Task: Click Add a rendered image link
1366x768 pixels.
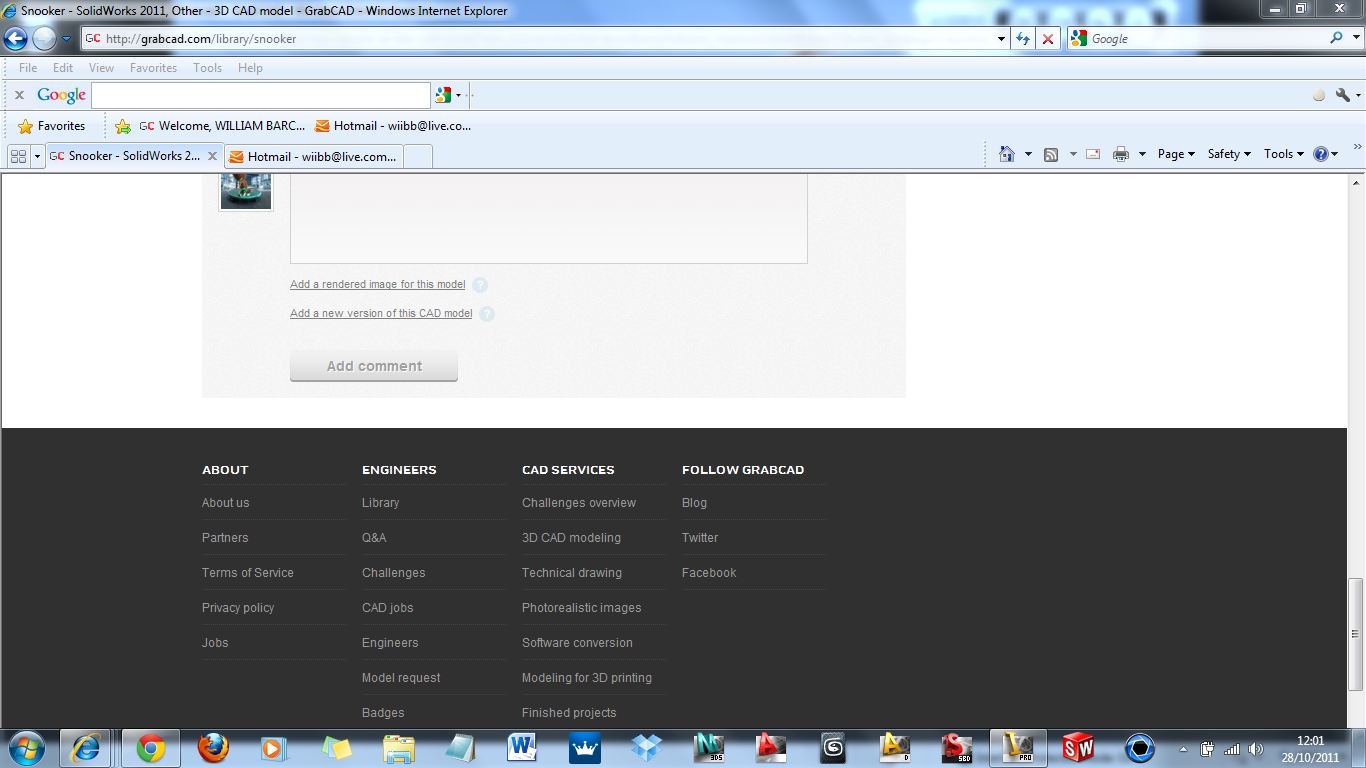Action: click(x=378, y=285)
